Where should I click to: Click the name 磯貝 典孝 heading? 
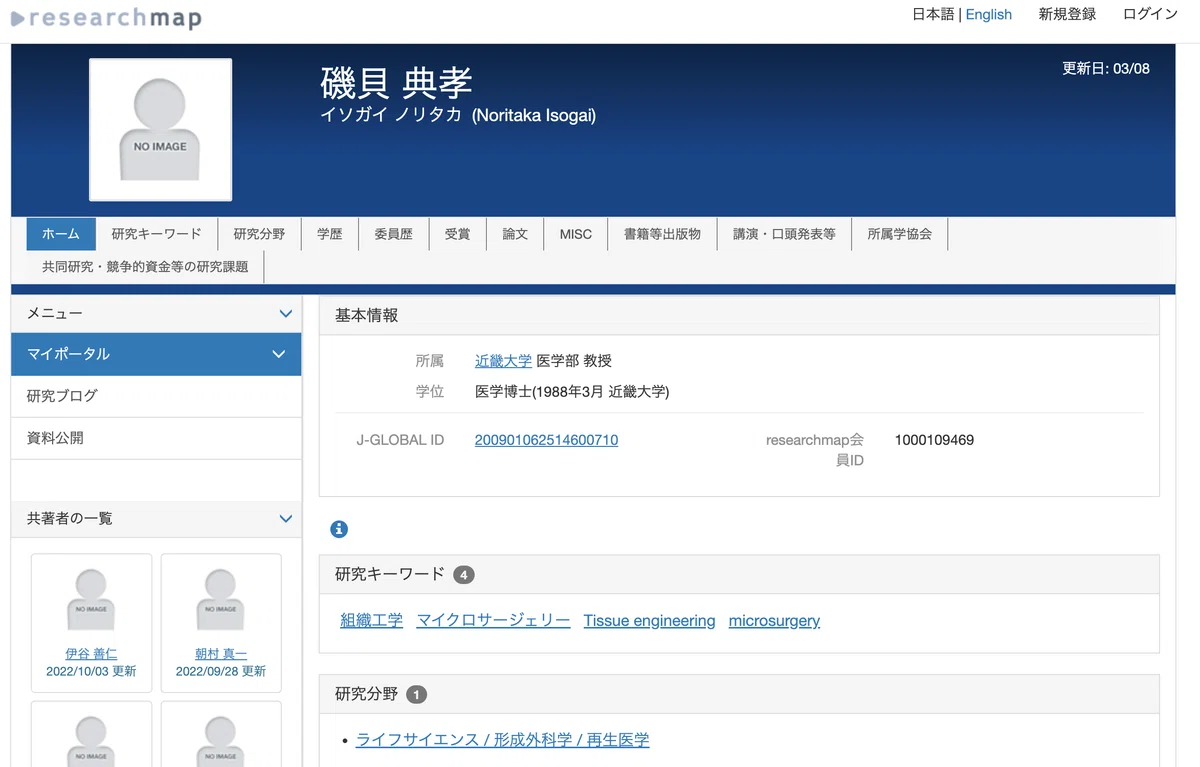396,82
